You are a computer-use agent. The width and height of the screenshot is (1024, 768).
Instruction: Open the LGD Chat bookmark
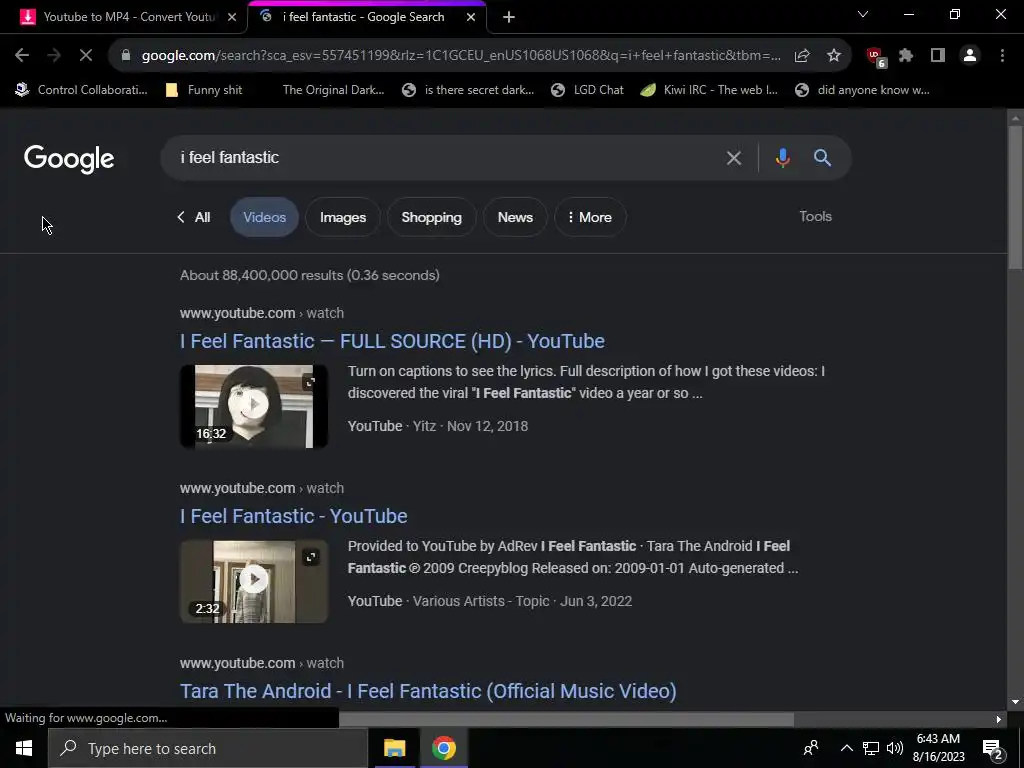click(587, 90)
